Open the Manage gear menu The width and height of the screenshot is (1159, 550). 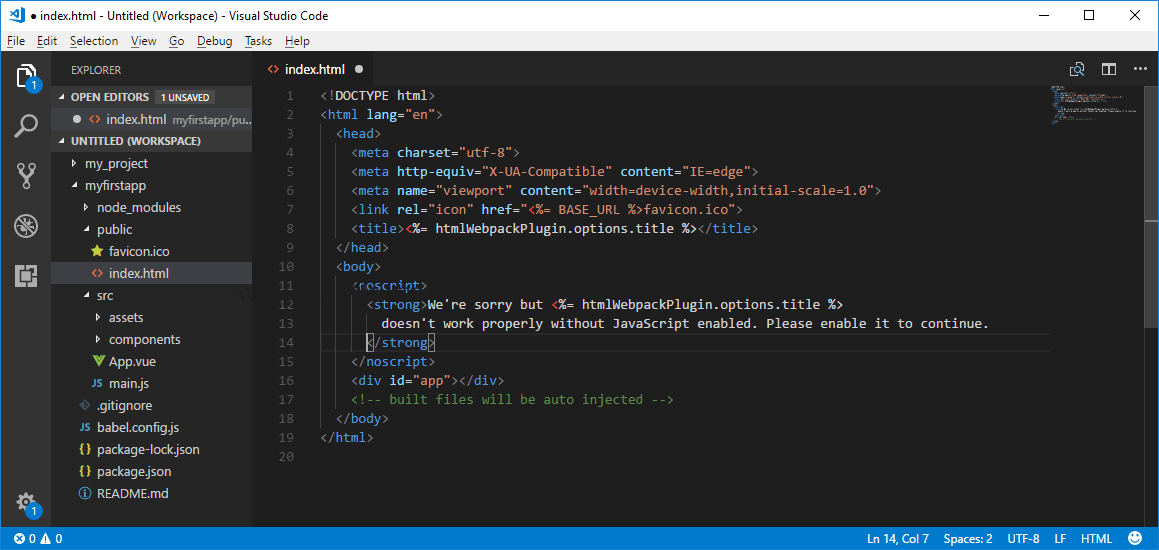(x=26, y=503)
